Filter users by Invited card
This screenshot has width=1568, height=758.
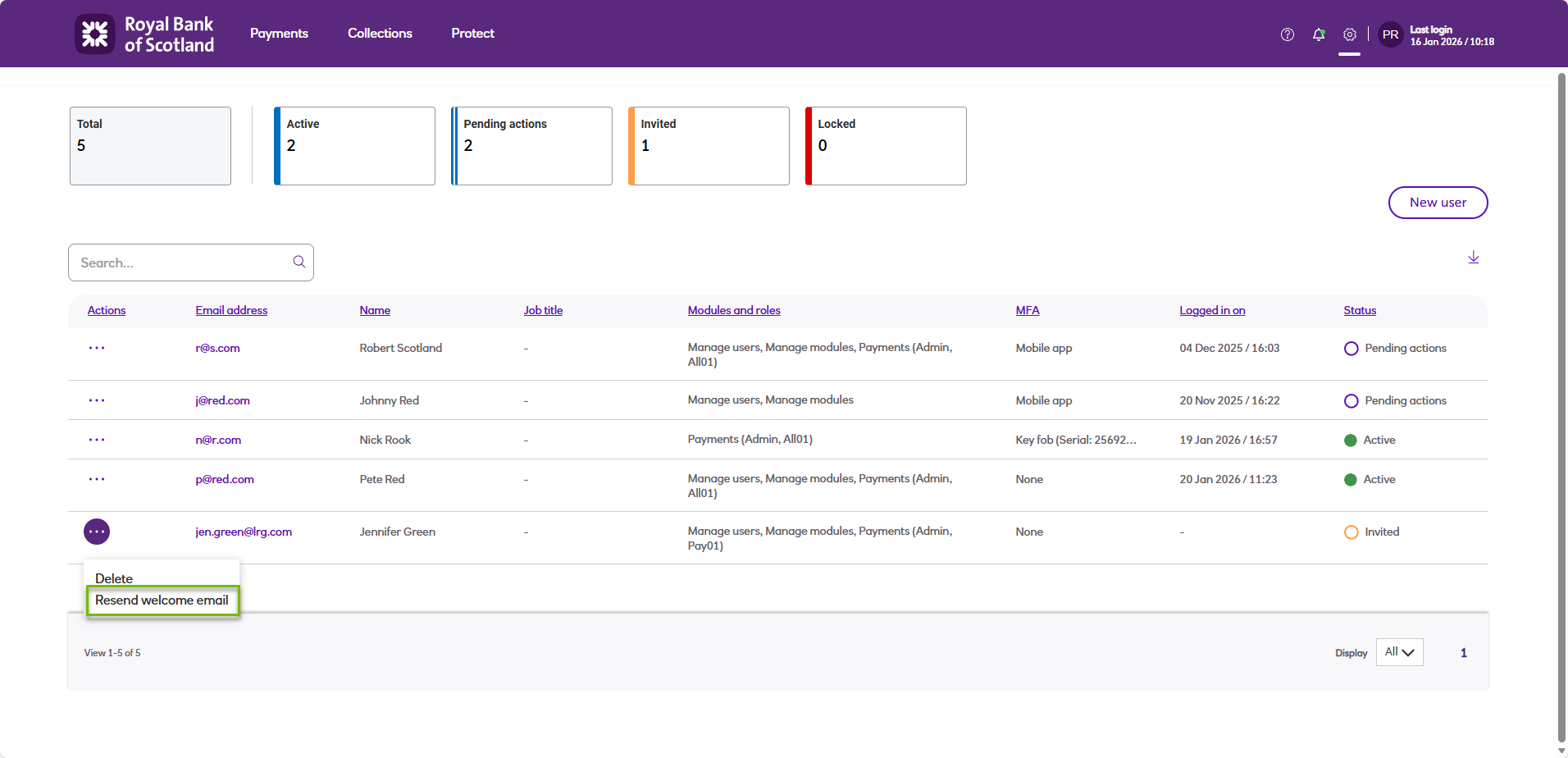[709, 146]
